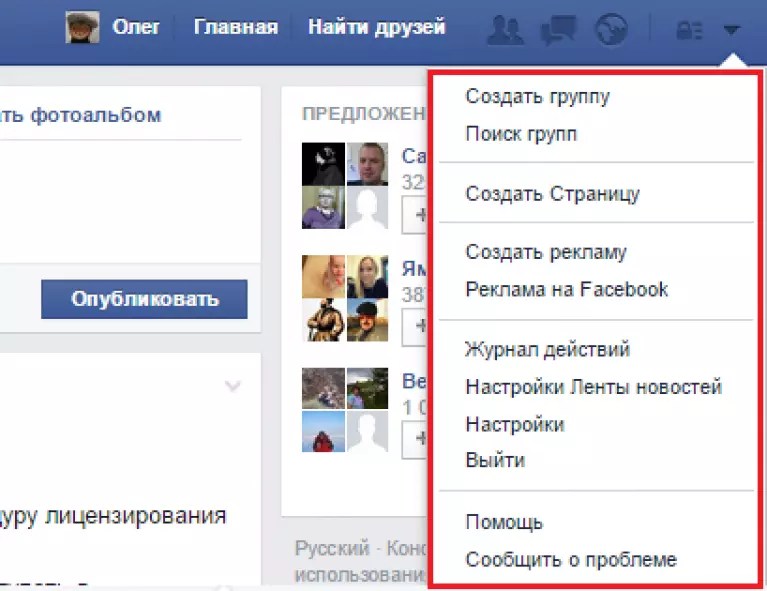The width and height of the screenshot is (767, 591).
Task: Open Реклама на Facebook entry
Action: click(566, 289)
